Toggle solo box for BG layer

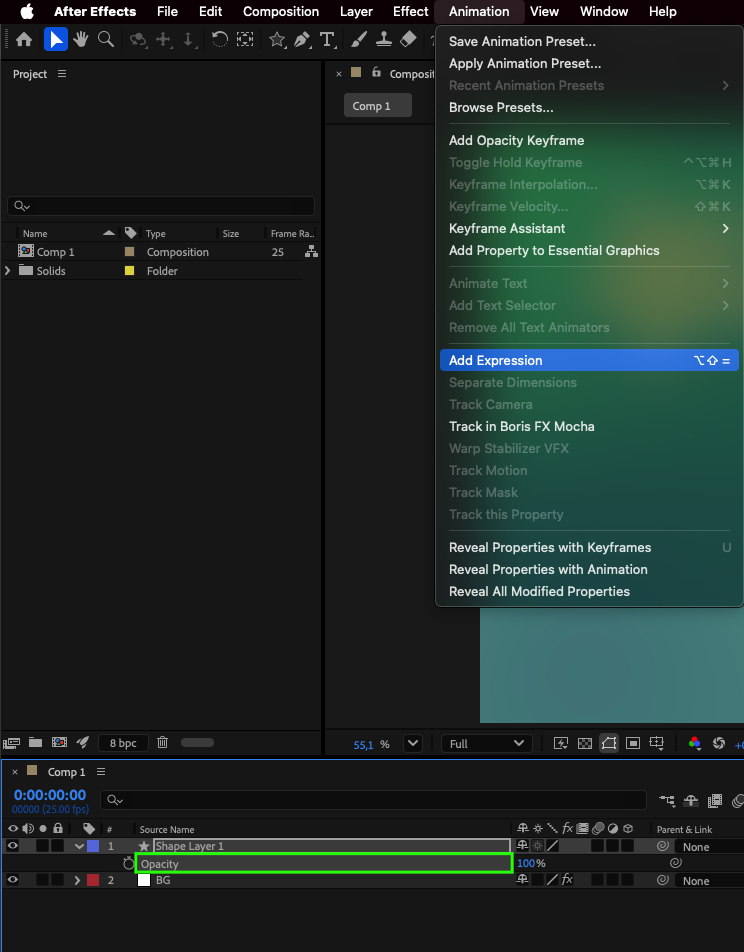[x=43, y=879]
